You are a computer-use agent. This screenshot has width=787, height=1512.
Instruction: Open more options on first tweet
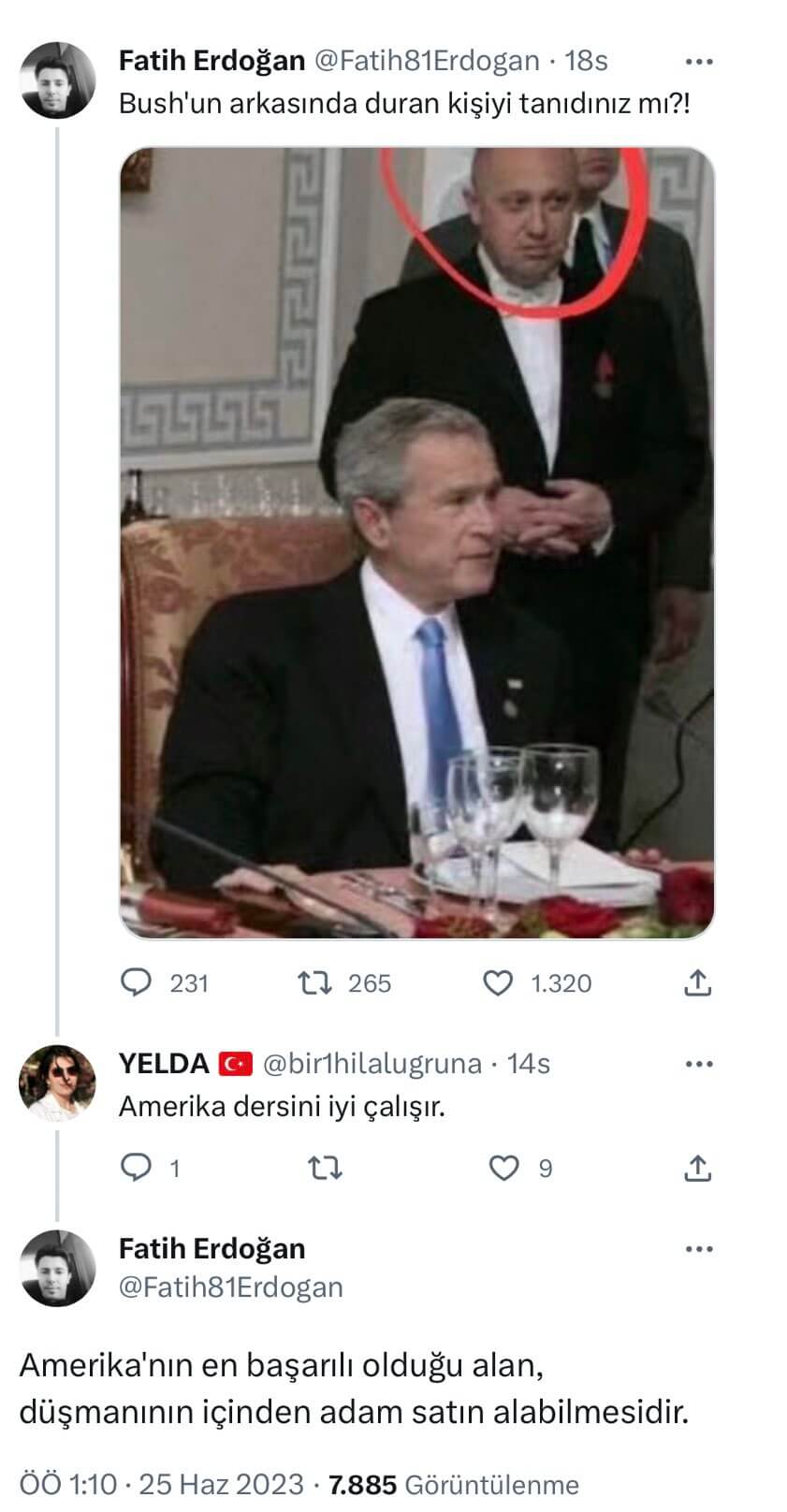(699, 62)
